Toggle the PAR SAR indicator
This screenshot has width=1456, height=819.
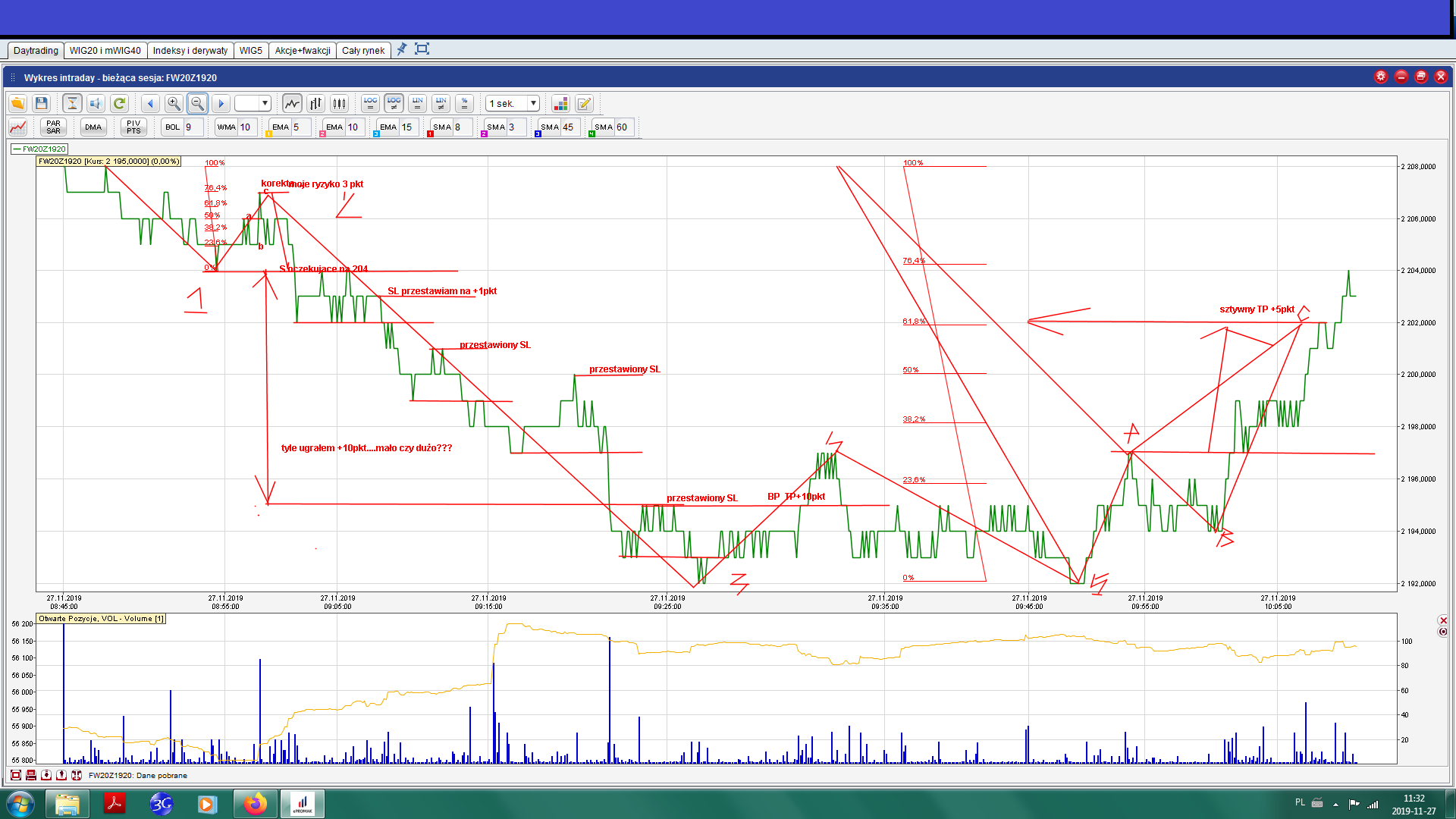coord(53,127)
